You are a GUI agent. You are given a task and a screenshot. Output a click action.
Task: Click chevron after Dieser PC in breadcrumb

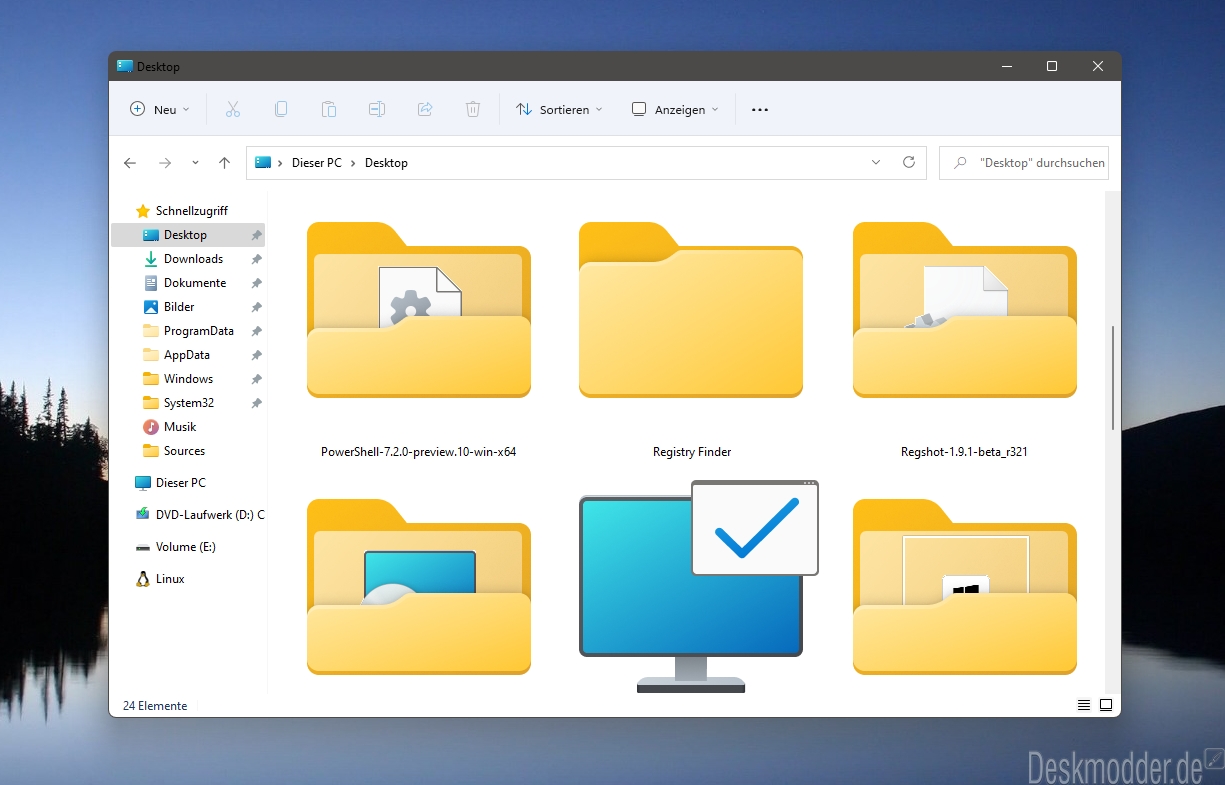[353, 163]
